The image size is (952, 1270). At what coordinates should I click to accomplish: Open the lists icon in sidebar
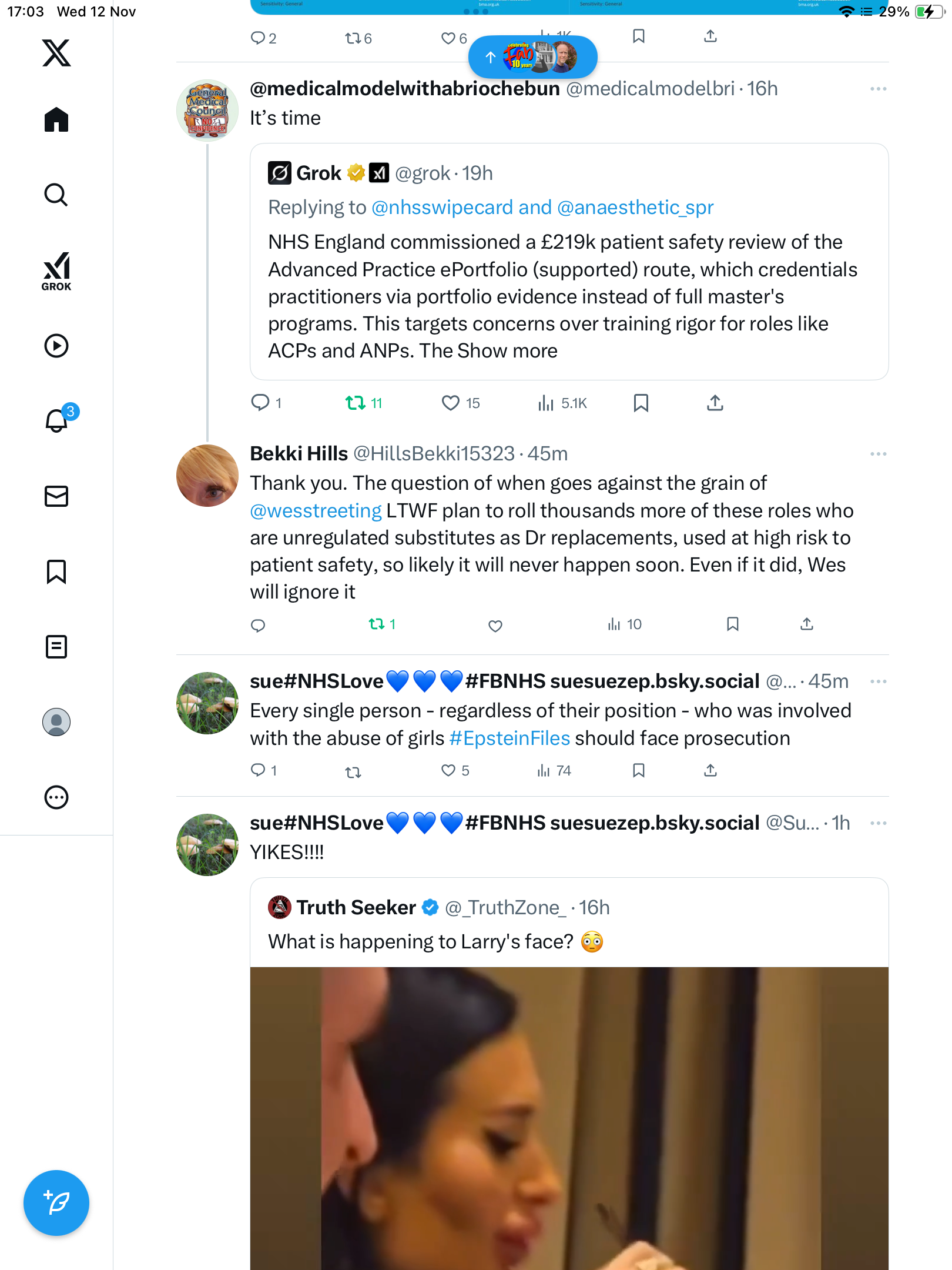[x=56, y=647]
